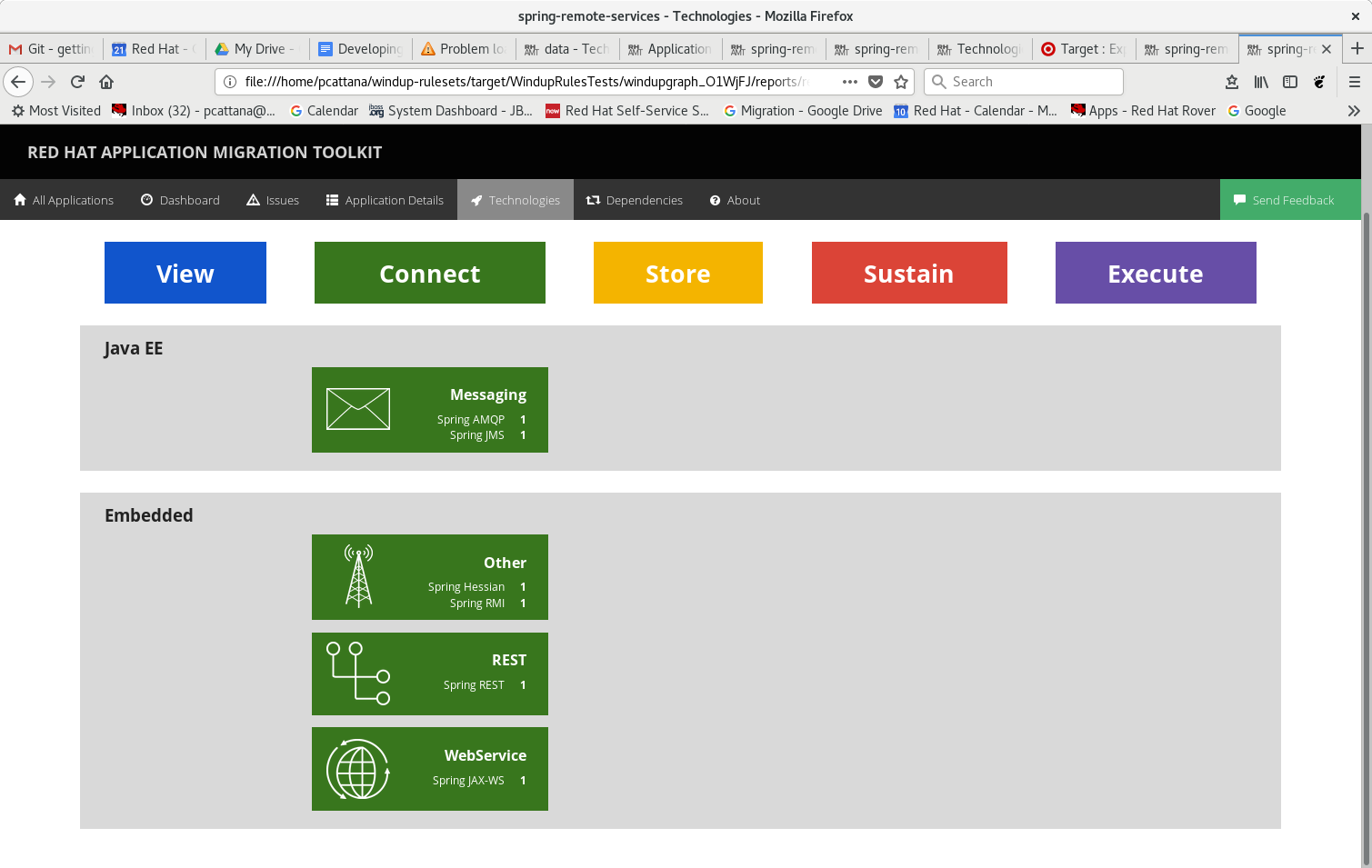Screen dimensions: 1372x868
Task: Switch to the Problem loading tab
Action: click(464, 49)
